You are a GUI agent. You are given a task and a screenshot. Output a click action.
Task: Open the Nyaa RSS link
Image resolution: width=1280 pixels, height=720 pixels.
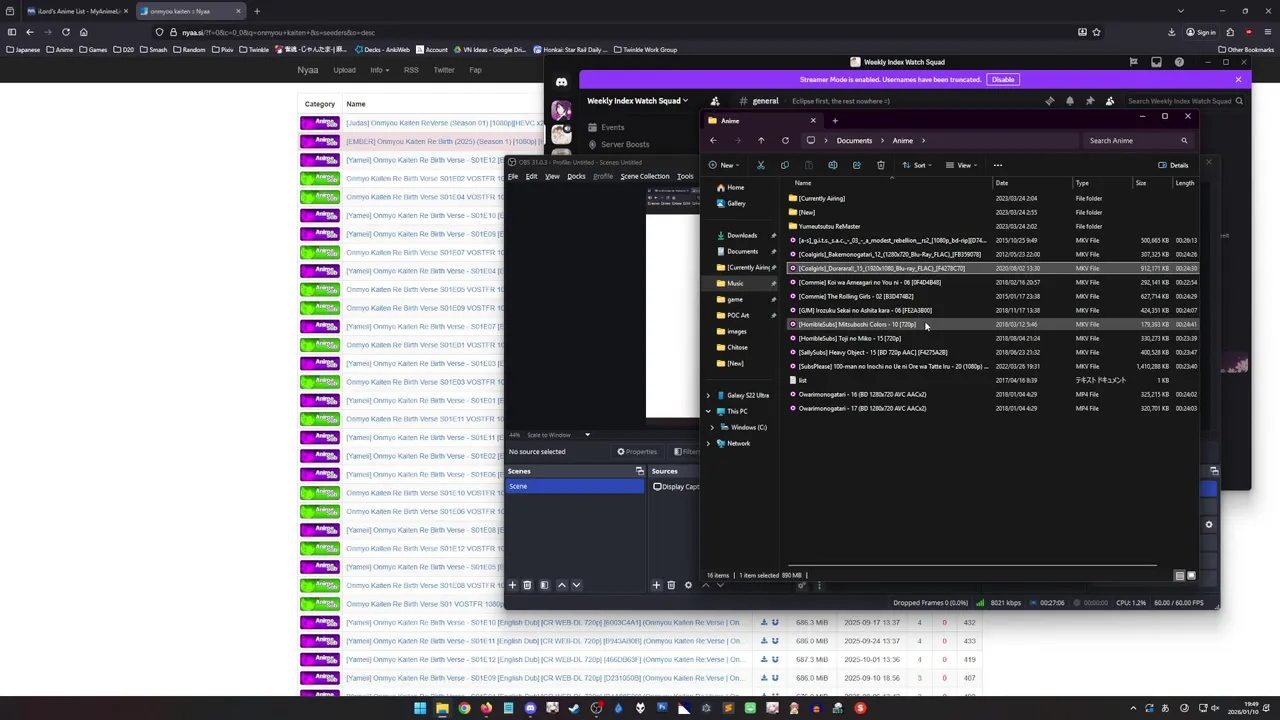(x=411, y=70)
